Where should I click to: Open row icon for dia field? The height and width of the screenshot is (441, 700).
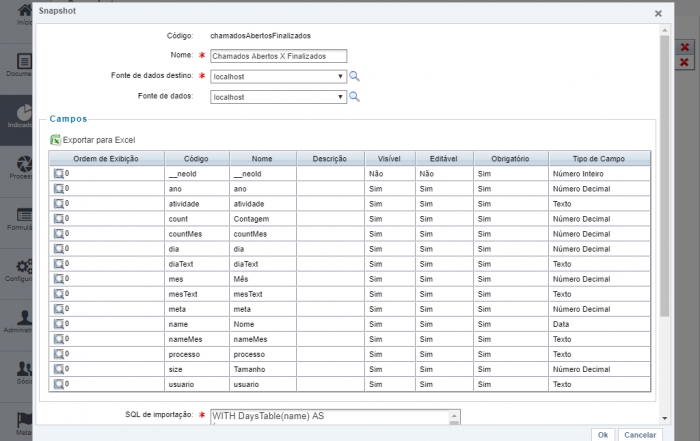pos(58,249)
